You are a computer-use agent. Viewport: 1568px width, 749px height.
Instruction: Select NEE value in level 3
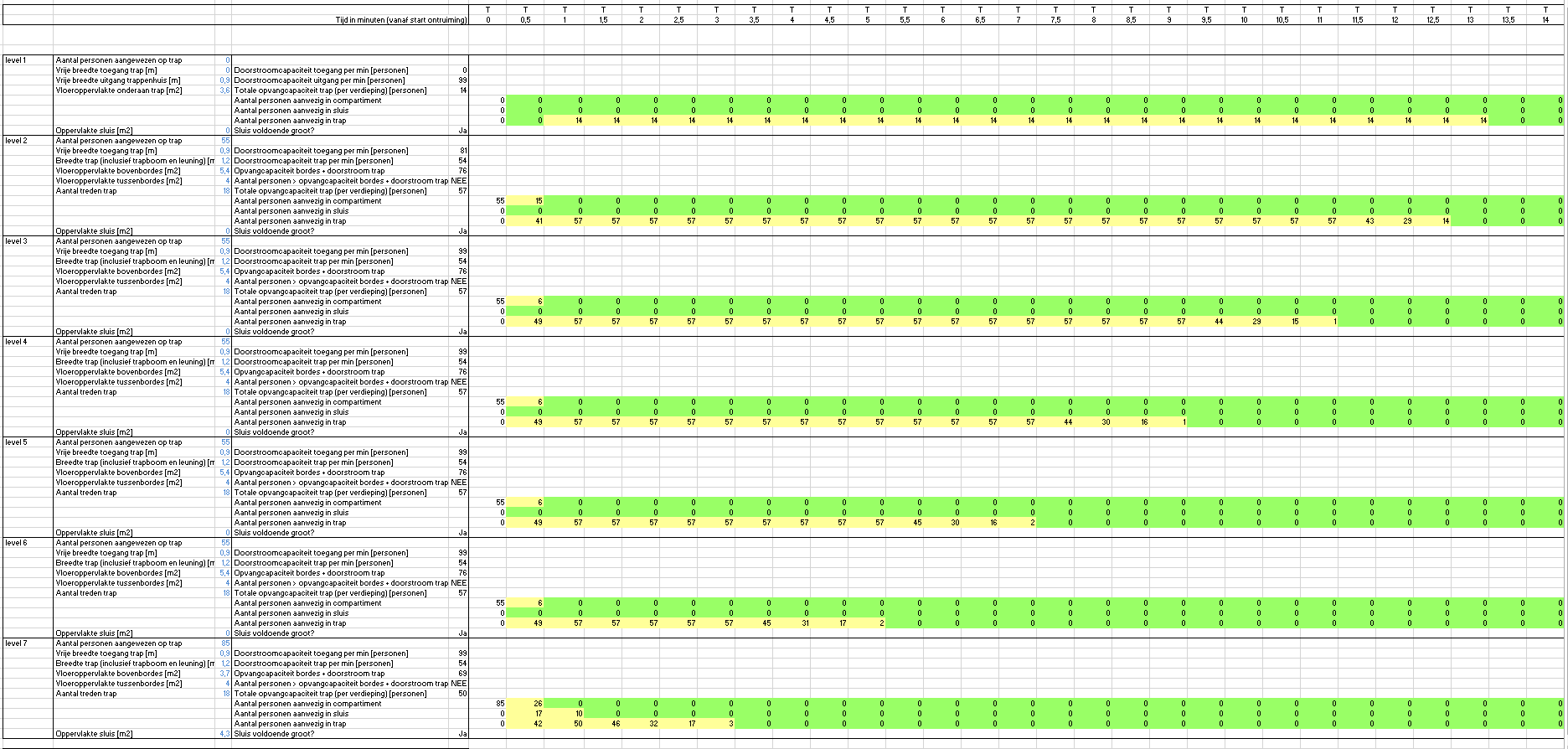coord(458,282)
